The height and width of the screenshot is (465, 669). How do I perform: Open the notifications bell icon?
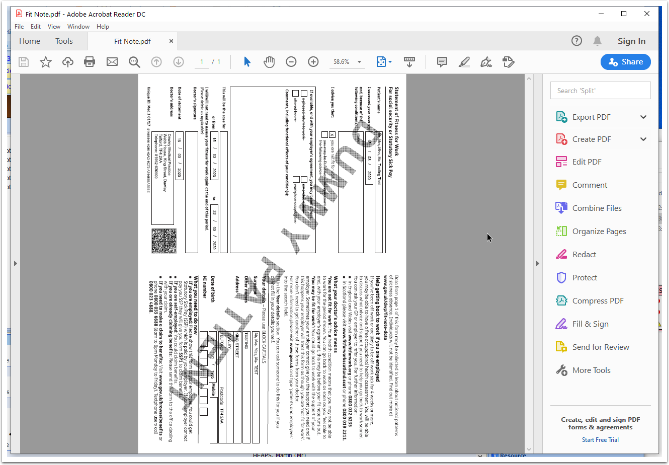(x=597, y=41)
